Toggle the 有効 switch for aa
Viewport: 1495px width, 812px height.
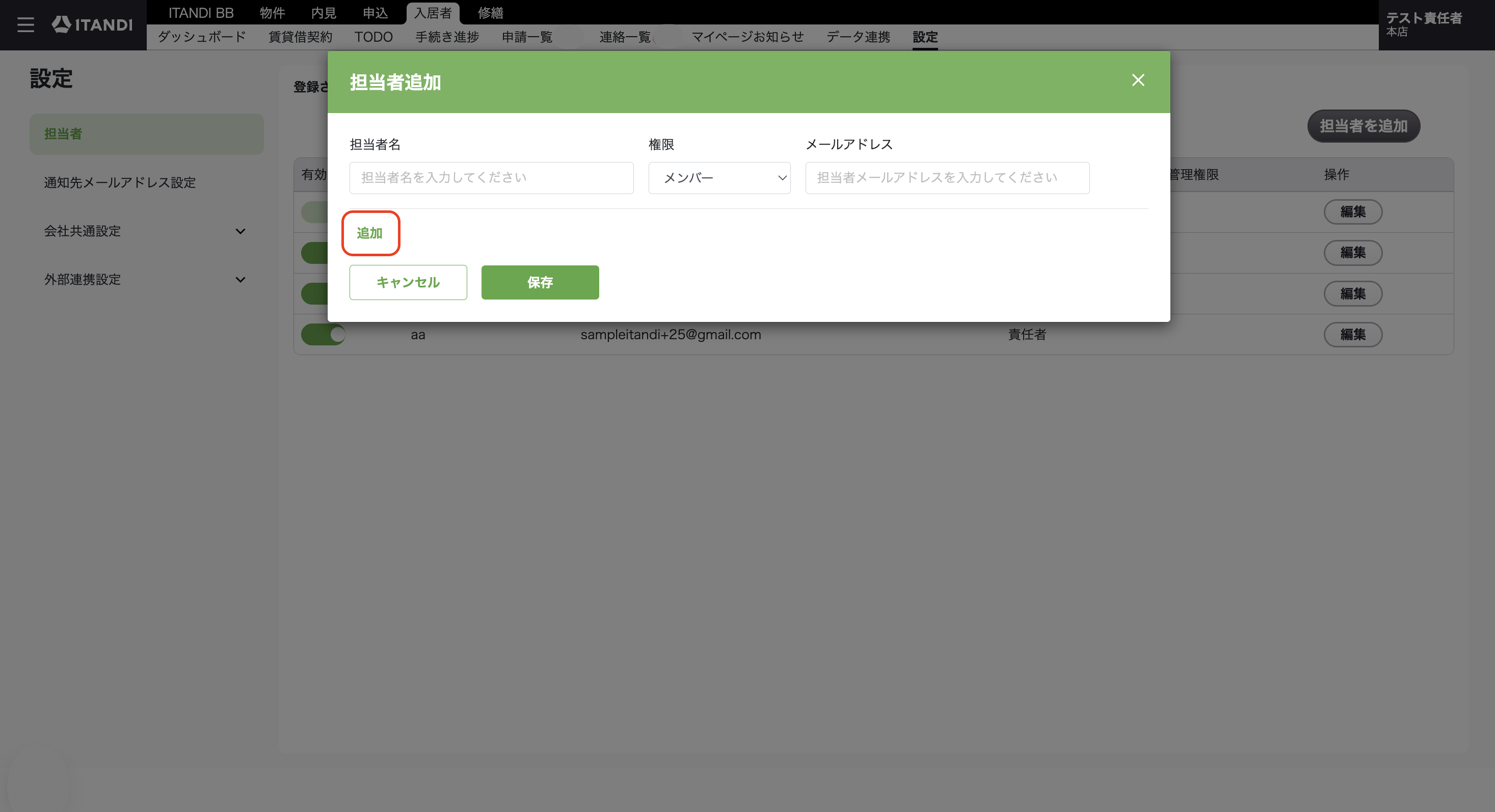[323, 335]
